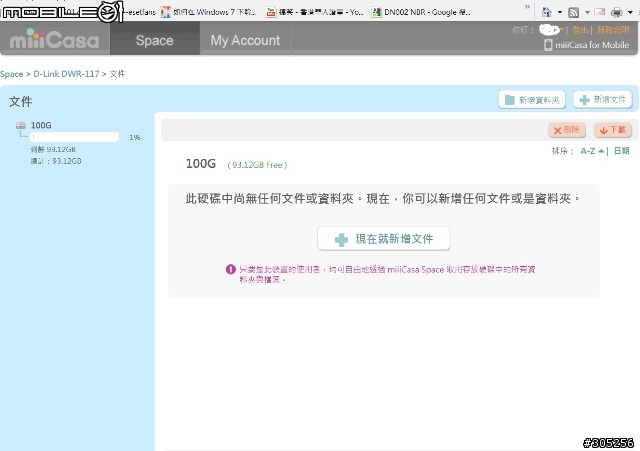
Task: Click the RSS feeds icon
Action: tap(573, 12)
